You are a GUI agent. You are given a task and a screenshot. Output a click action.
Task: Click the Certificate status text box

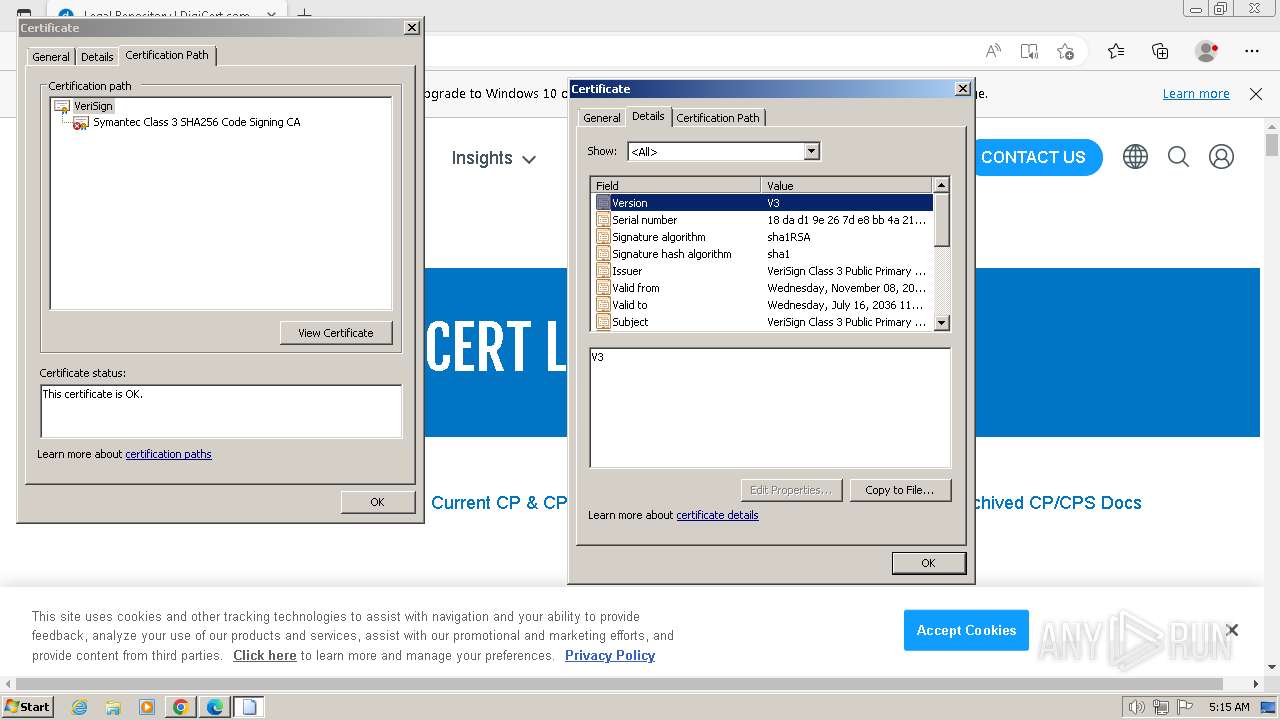point(221,411)
